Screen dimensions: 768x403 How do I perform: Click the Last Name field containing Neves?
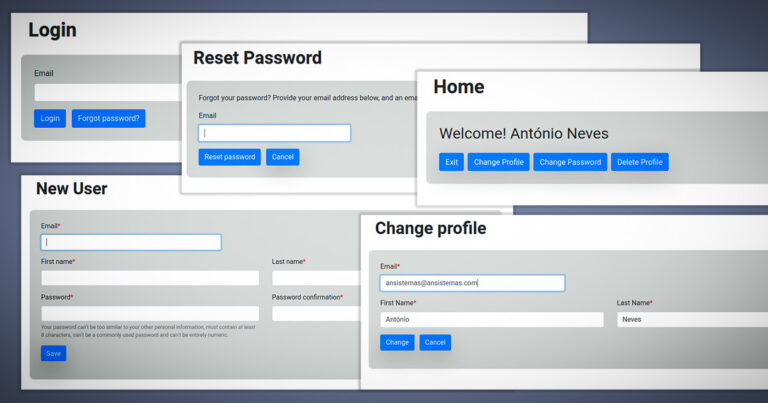[x=692, y=320]
